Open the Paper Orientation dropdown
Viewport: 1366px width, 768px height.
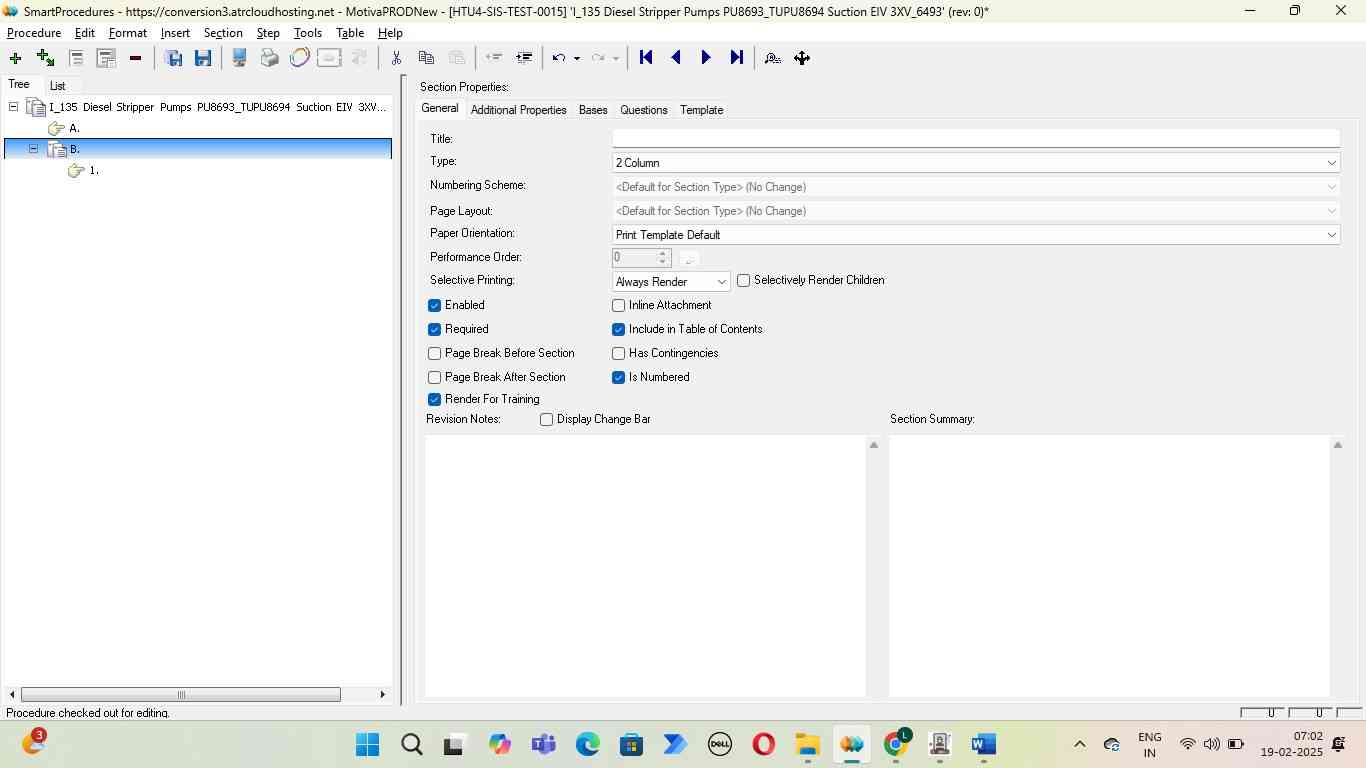[x=976, y=235]
